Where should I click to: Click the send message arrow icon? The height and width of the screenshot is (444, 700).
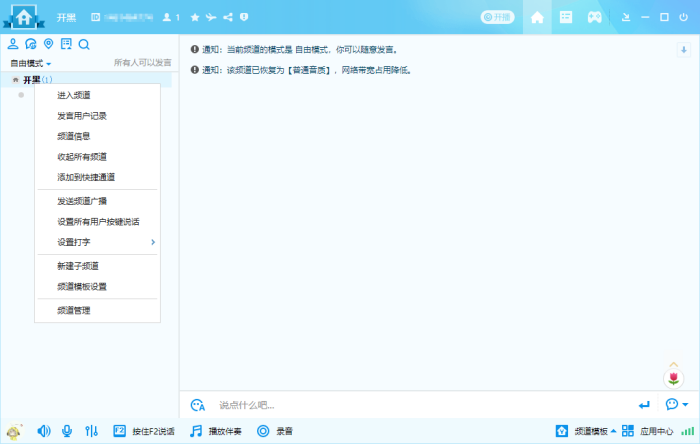pyautogui.click(x=644, y=405)
